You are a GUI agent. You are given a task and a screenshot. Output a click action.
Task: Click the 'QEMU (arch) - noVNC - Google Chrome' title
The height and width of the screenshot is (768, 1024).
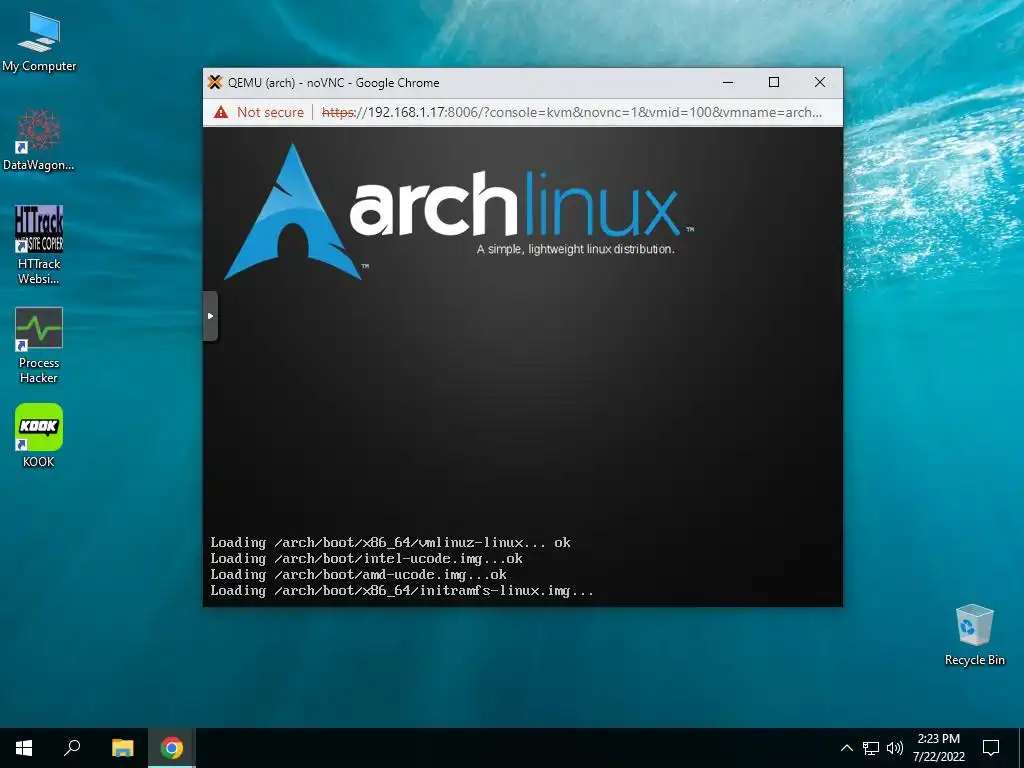click(333, 83)
